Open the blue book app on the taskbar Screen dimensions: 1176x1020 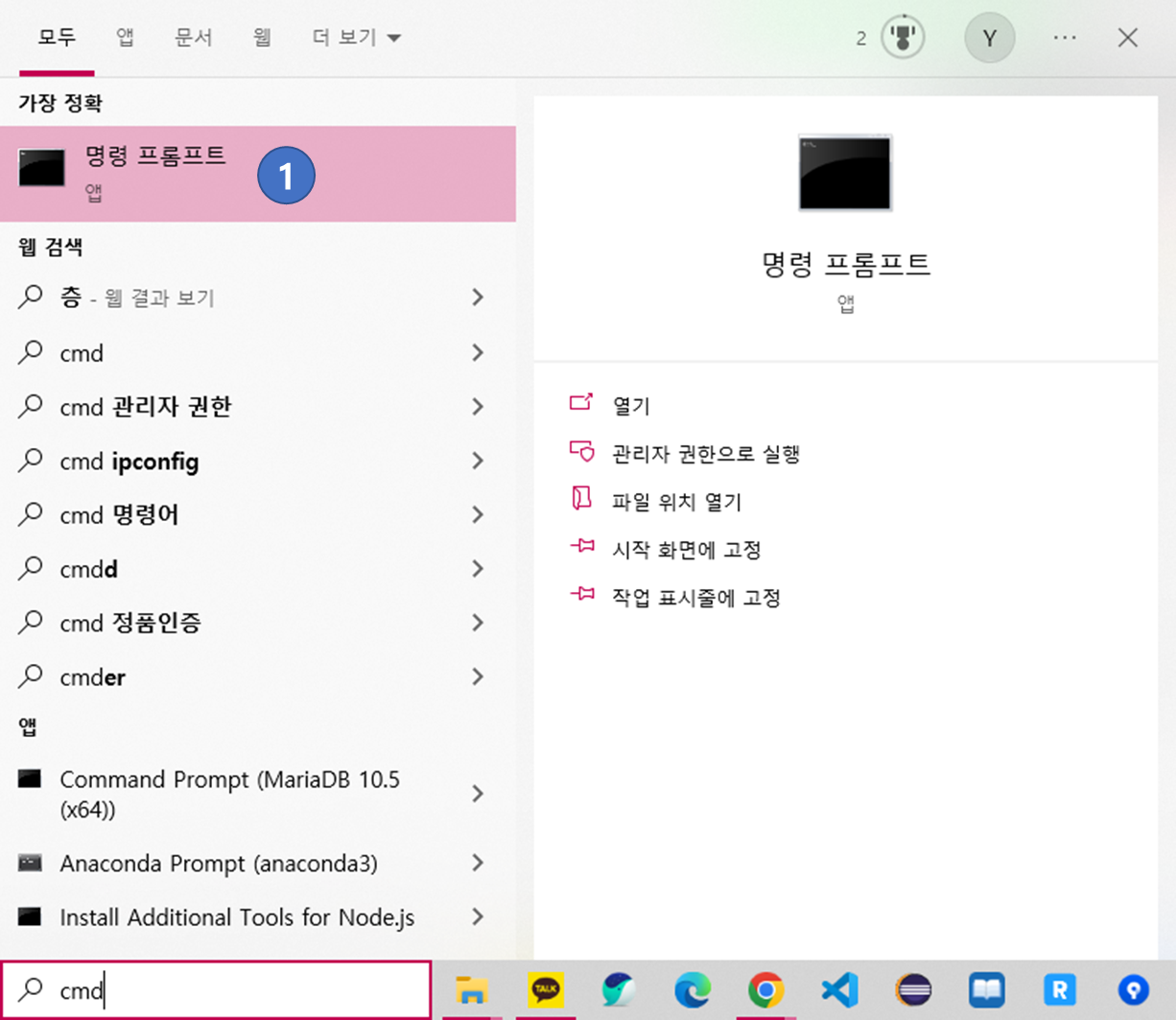tap(987, 989)
